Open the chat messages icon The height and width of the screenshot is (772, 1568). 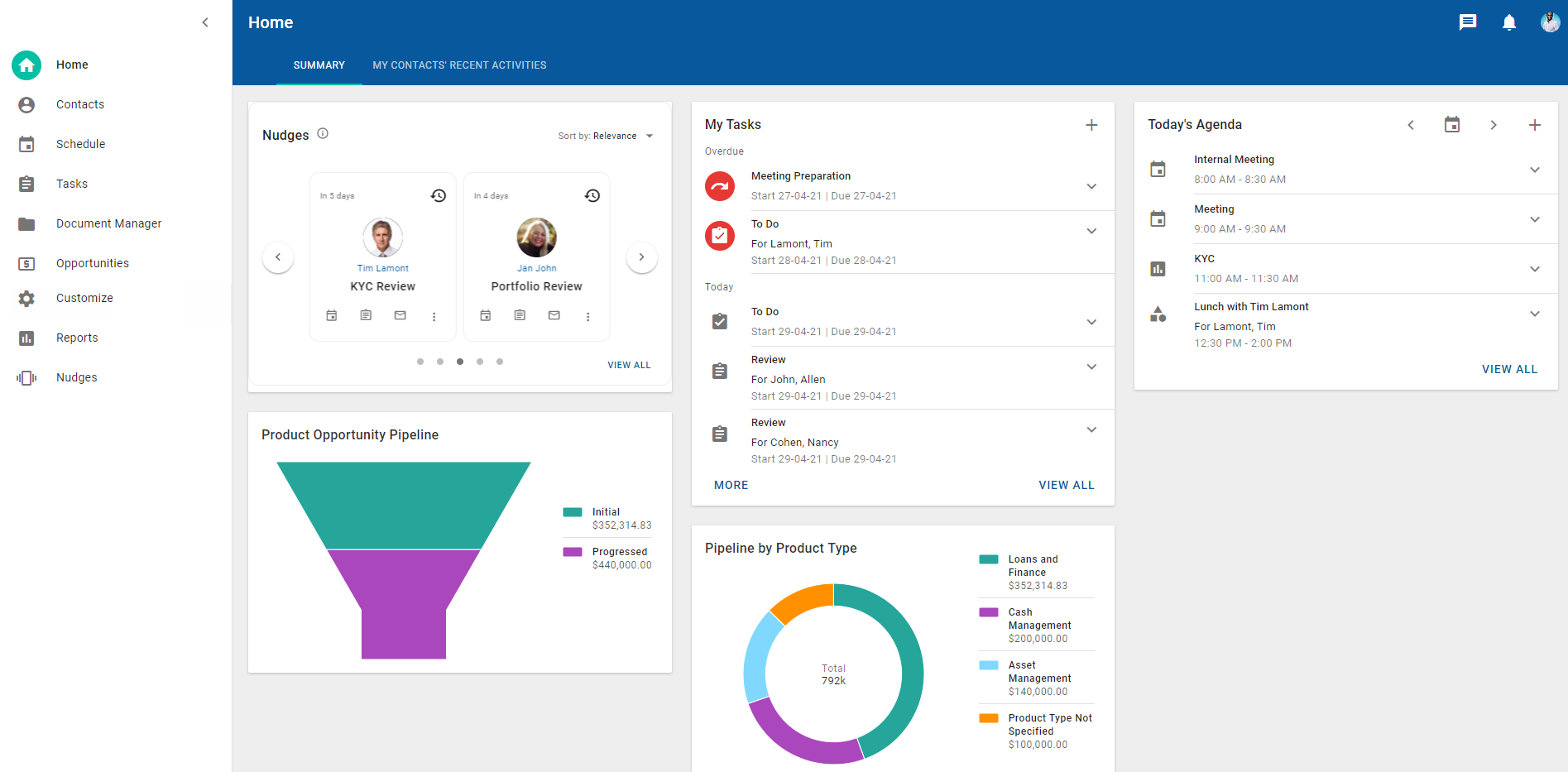tap(1467, 22)
